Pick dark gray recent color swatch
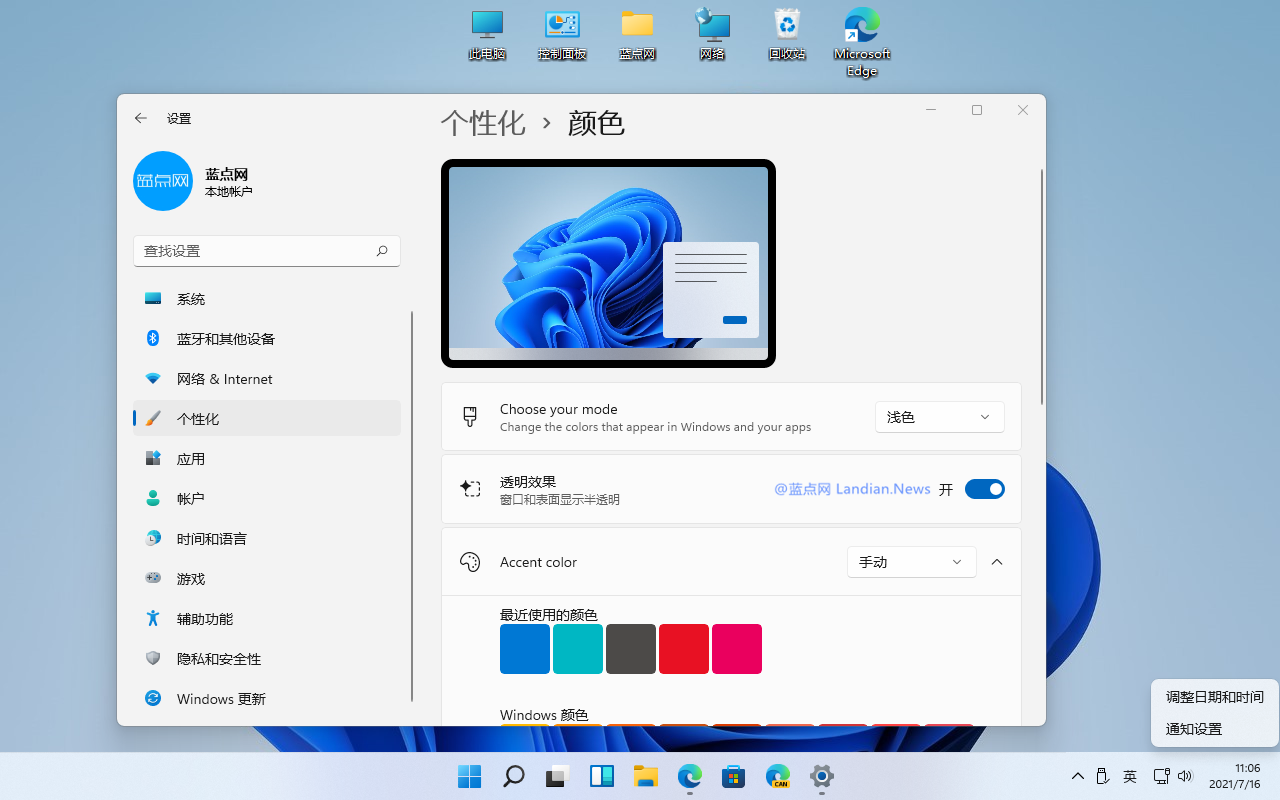 point(631,649)
